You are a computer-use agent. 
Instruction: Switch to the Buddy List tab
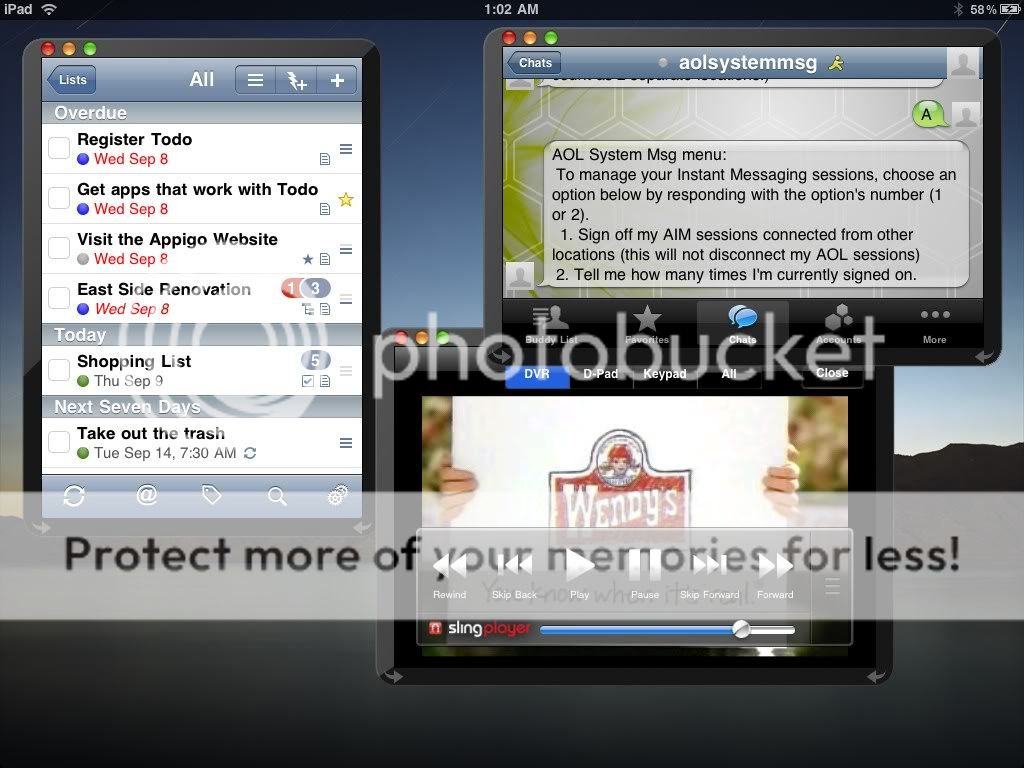tap(551, 325)
